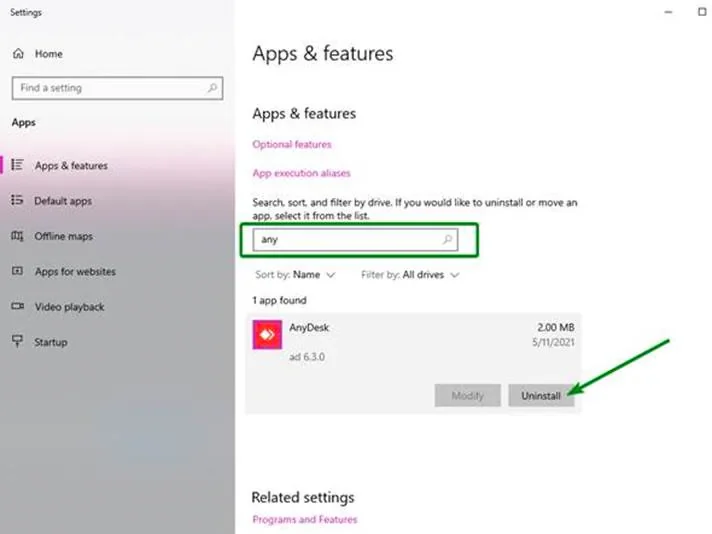
Task: Click the Apps & features sidebar icon
Action: [17, 165]
